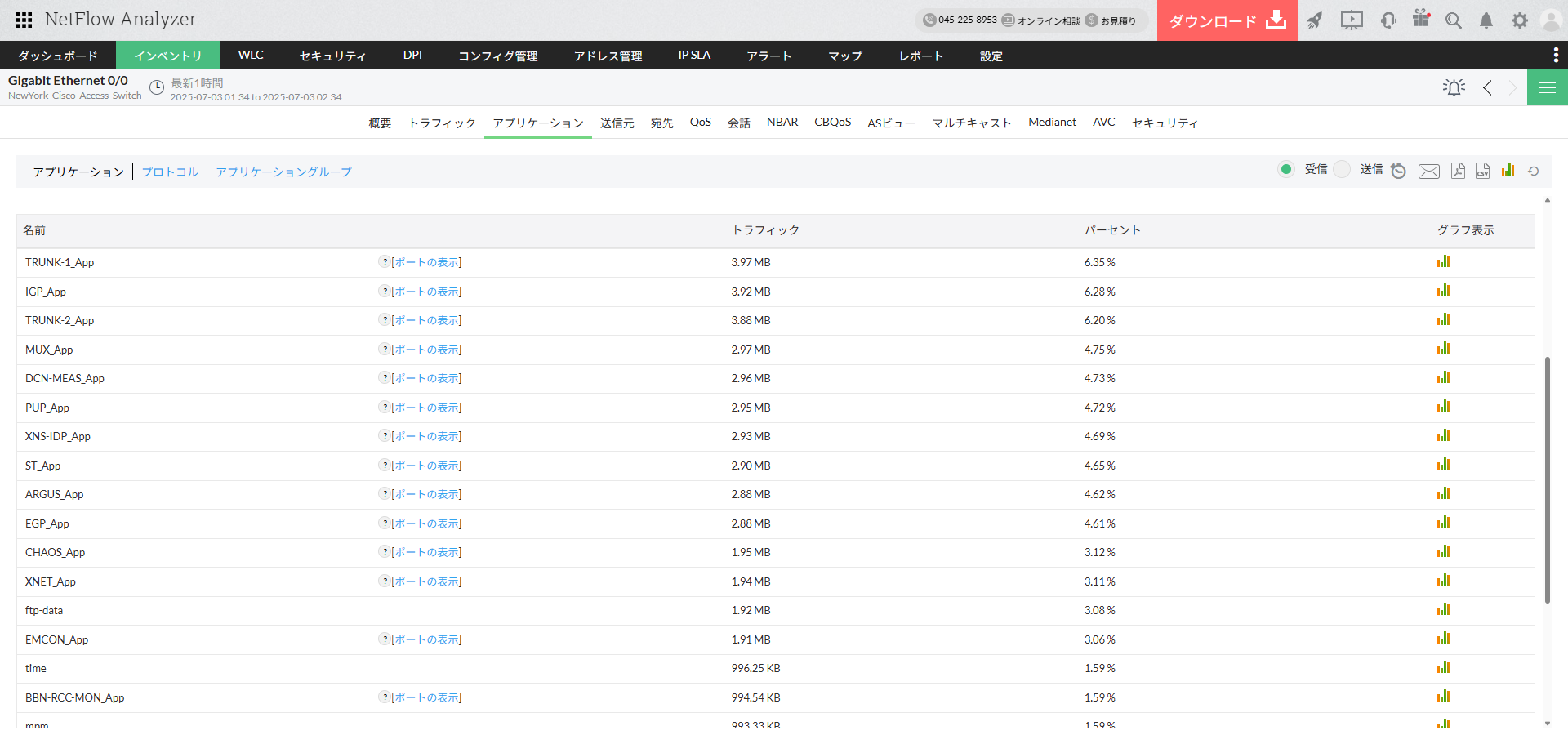Show graph for TRUNK-1_App row
The image size is (1568, 744).
point(1443,261)
